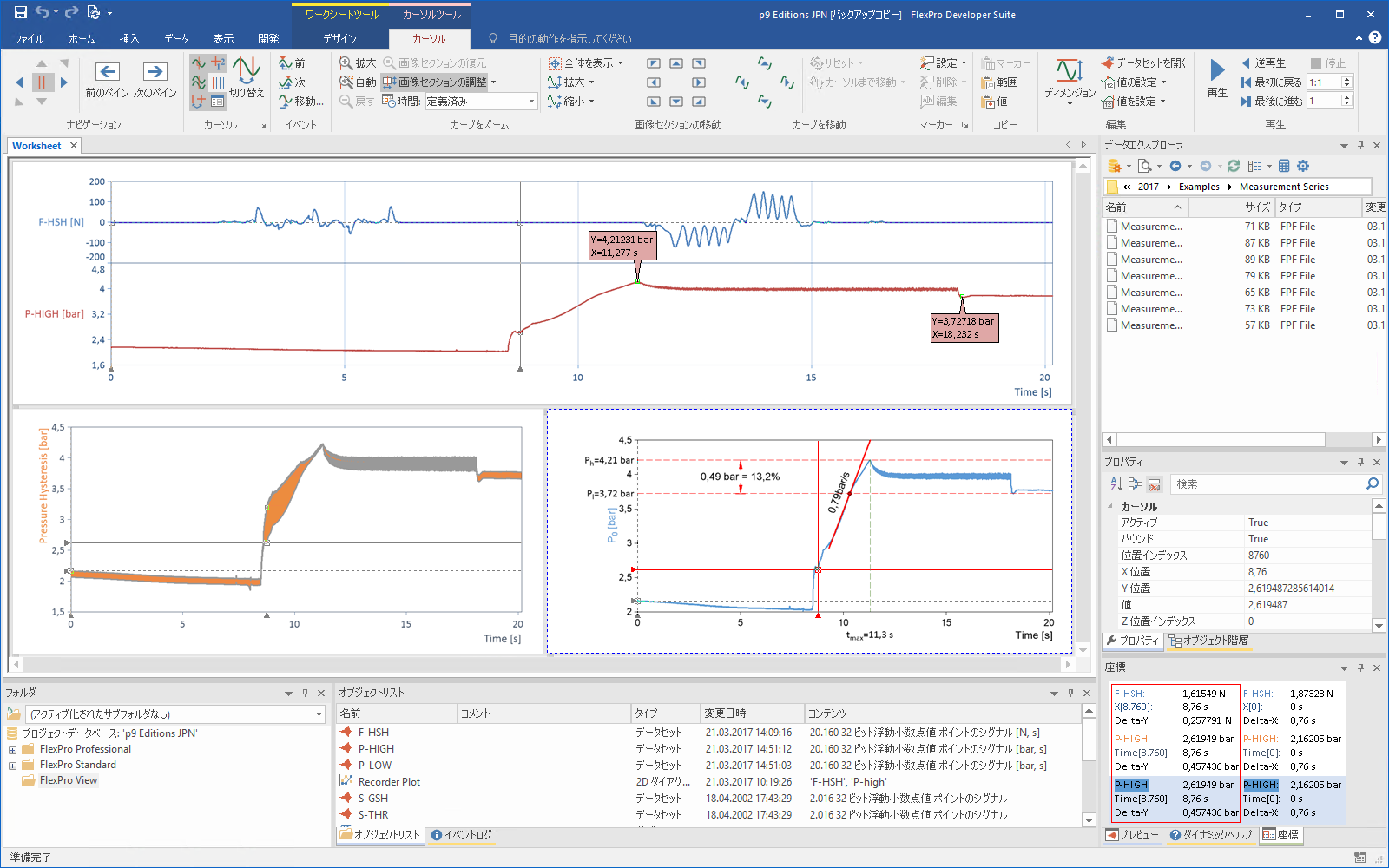Copy the 値 value
Viewport: 1389px width, 868px height.
click(995, 102)
